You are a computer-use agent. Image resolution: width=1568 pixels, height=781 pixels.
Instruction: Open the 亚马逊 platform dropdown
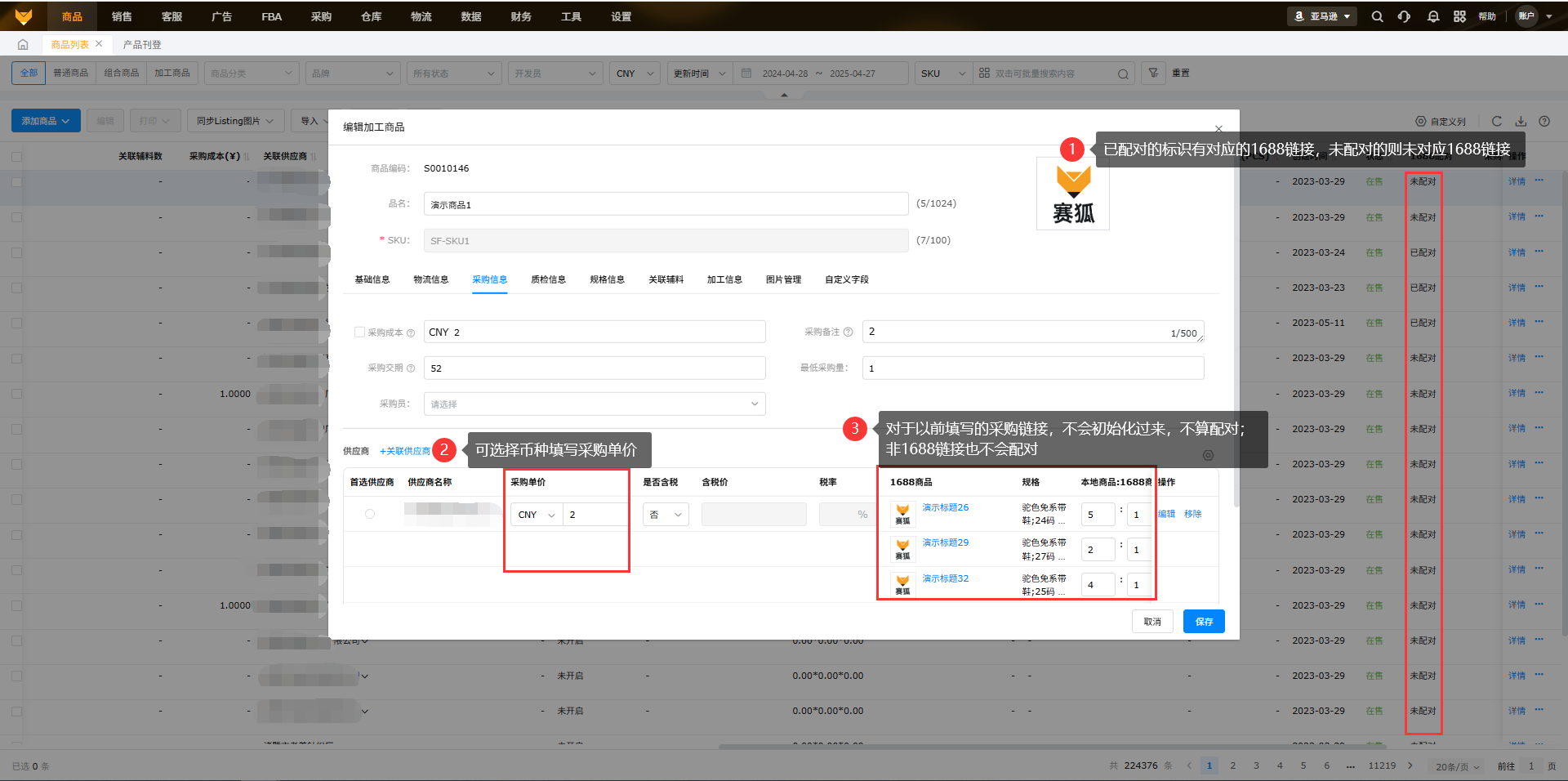1322,16
